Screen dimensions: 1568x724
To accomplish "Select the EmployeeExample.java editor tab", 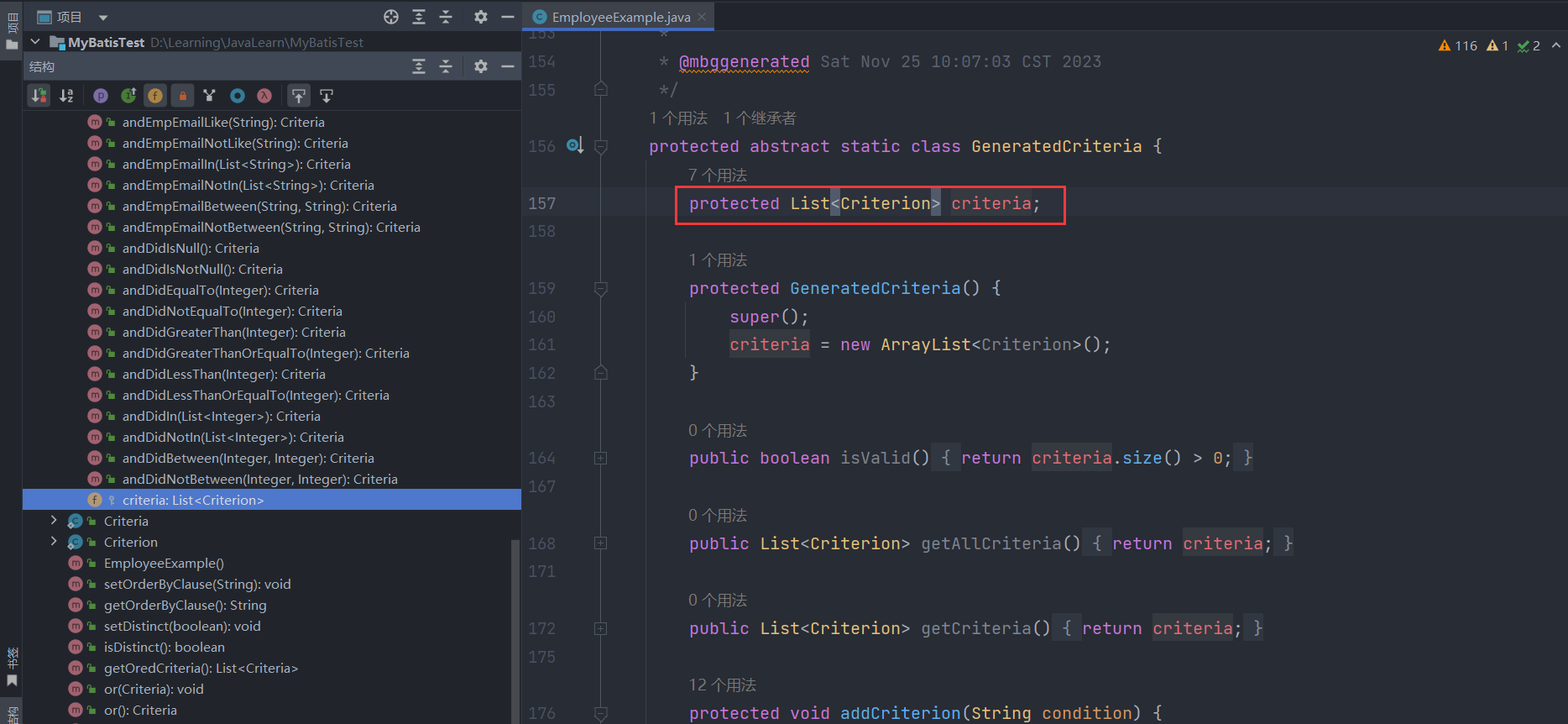I will (x=619, y=17).
